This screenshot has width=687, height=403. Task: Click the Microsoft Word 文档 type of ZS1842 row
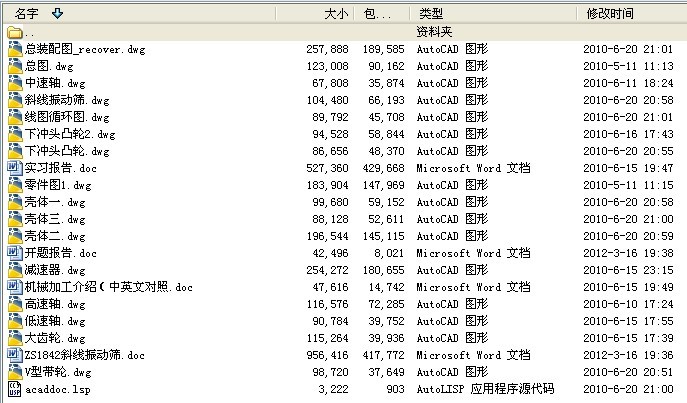[473, 355]
